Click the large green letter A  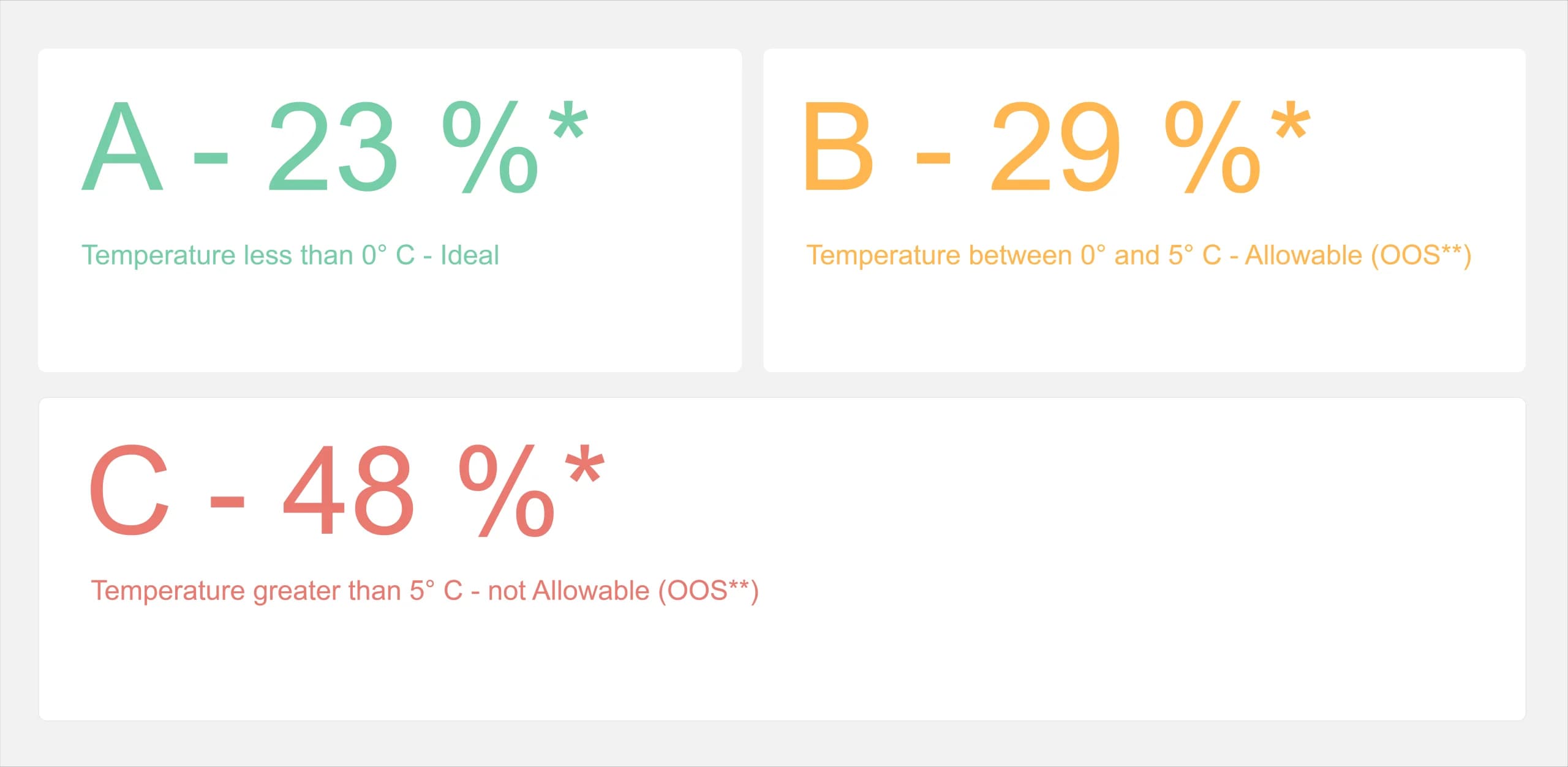tap(123, 147)
